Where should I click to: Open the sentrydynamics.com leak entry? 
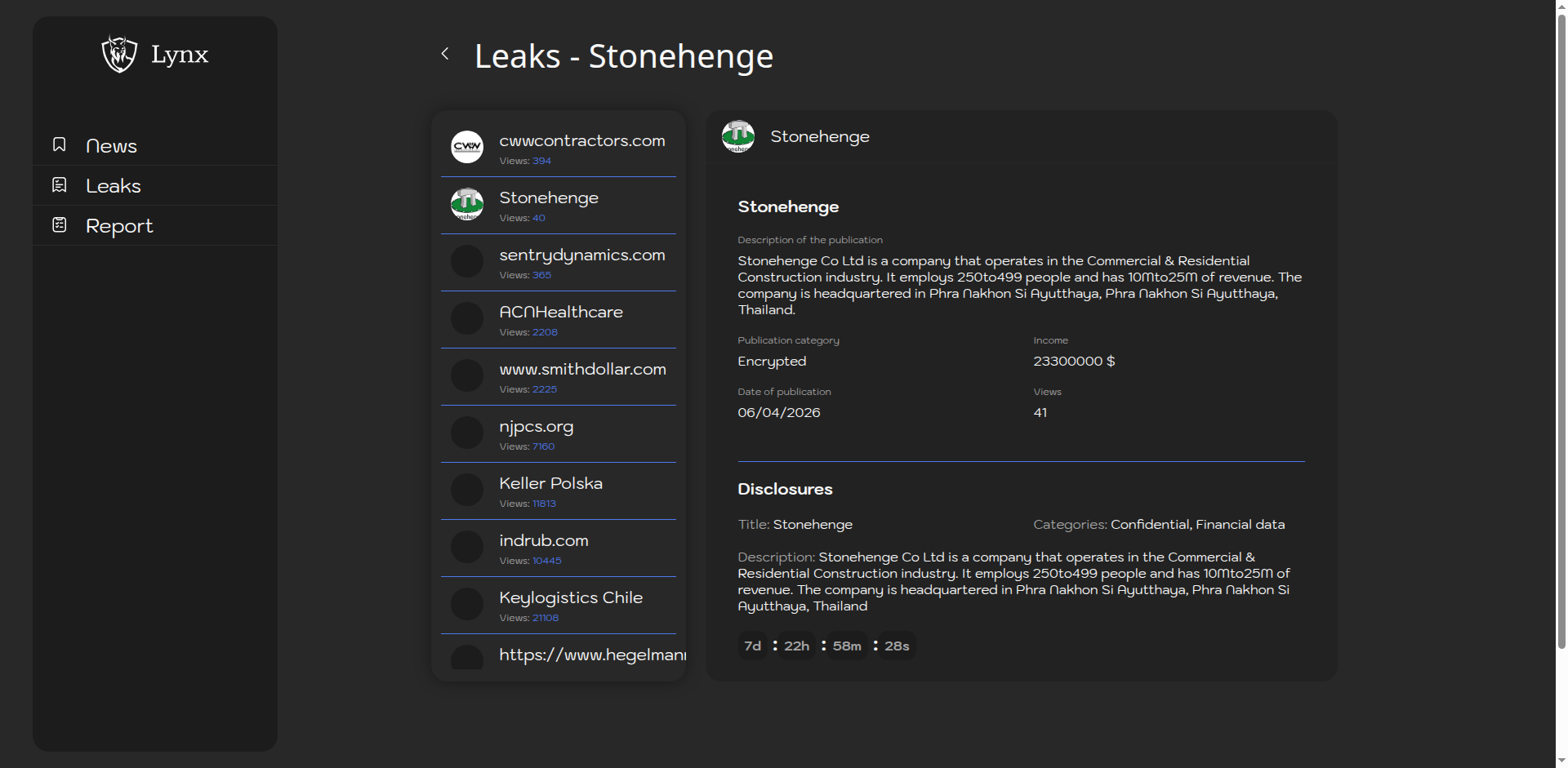(x=559, y=262)
